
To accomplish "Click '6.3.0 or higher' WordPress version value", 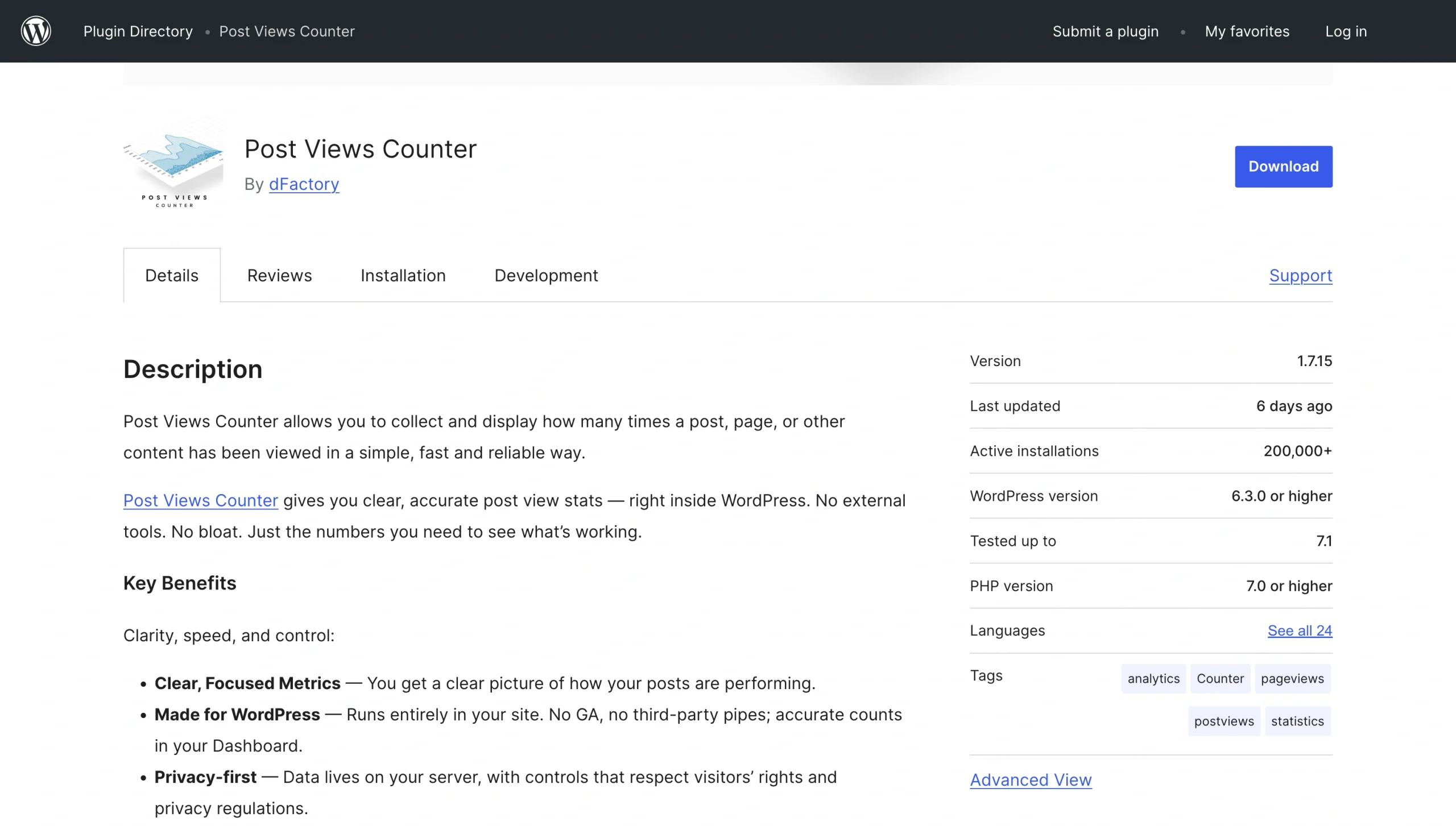I will point(1281,496).
